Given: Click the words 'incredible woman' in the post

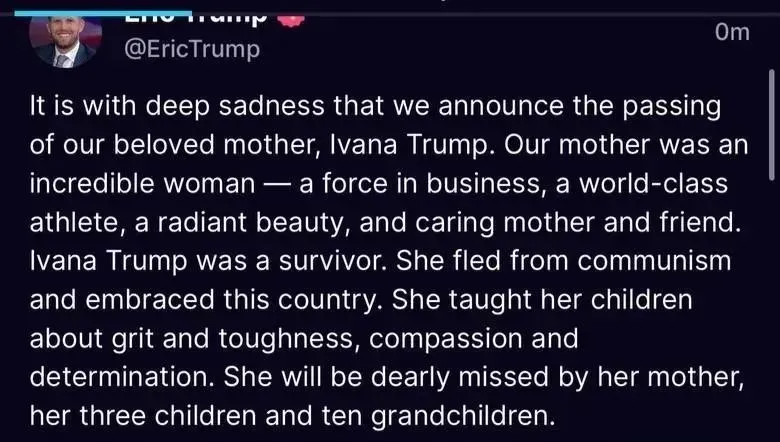Looking at the screenshot, I should pyautogui.click(x=142, y=184).
